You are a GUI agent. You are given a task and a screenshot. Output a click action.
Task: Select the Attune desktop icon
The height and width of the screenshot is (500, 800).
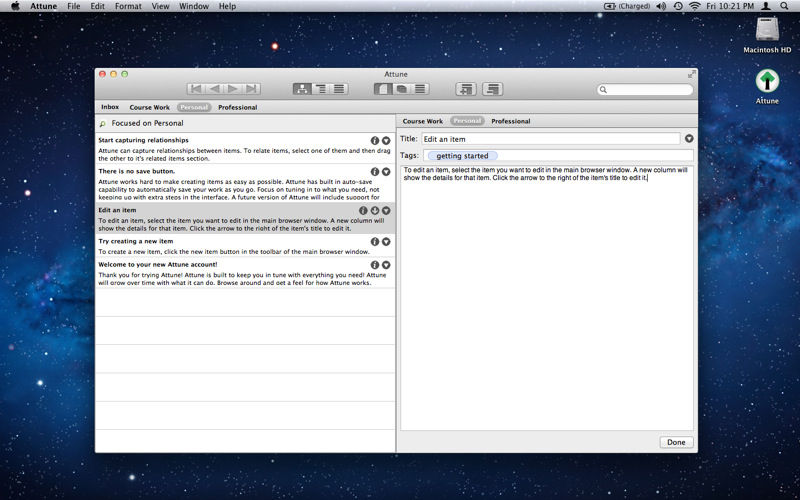(767, 87)
